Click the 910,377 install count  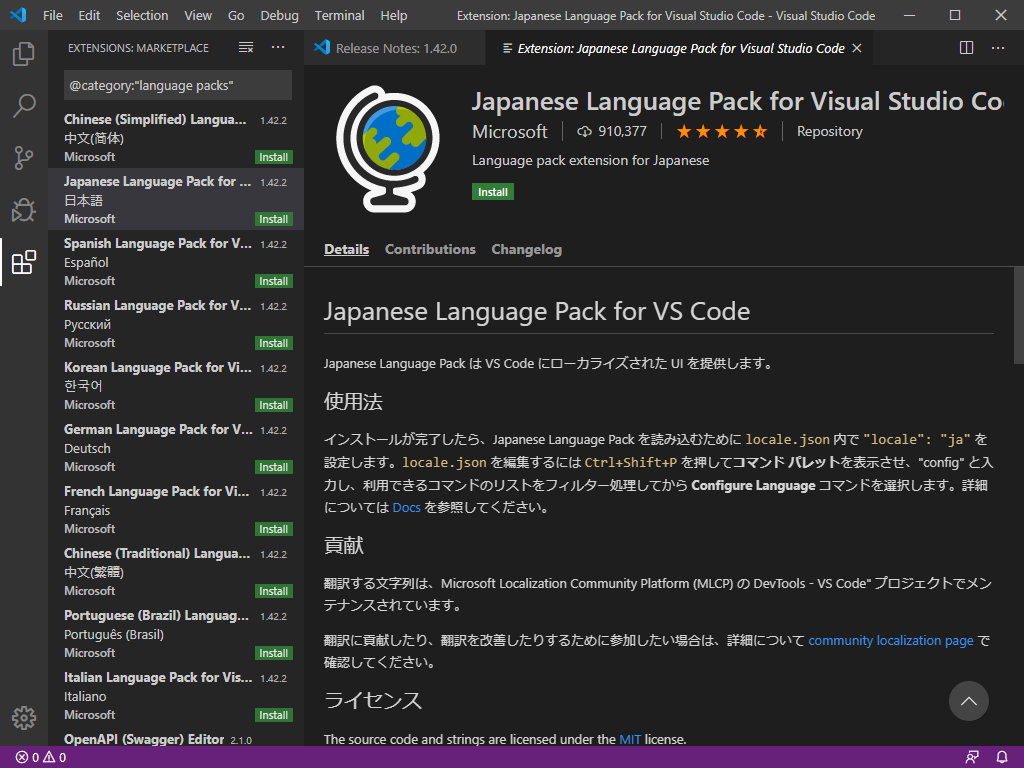click(x=612, y=131)
